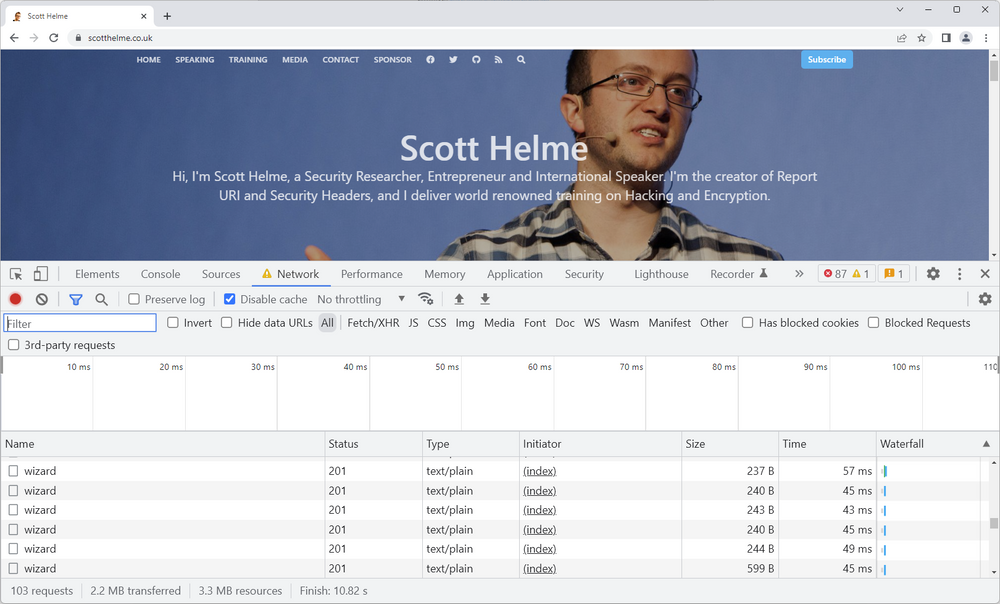Hide the network filter bar
Viewport: 1000px width, 604px height.
[x=75, y=299]
